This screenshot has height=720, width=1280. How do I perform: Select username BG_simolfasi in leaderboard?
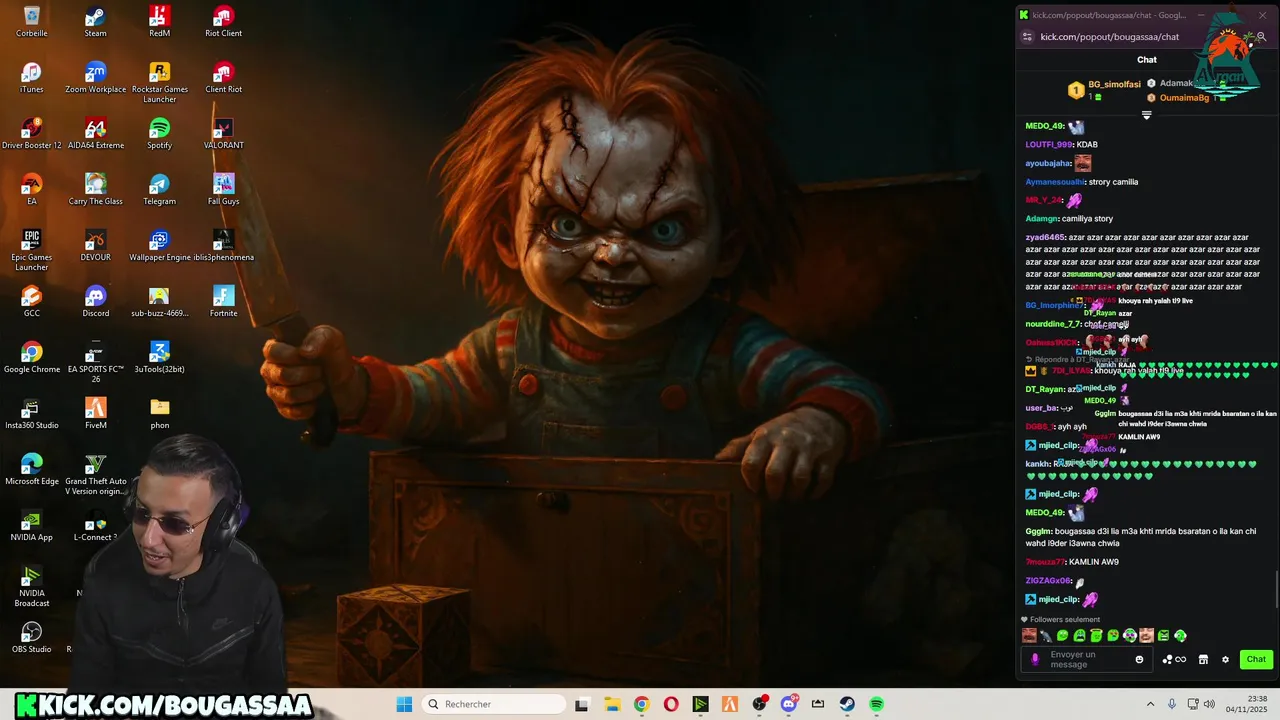(x=1114, y=84)
